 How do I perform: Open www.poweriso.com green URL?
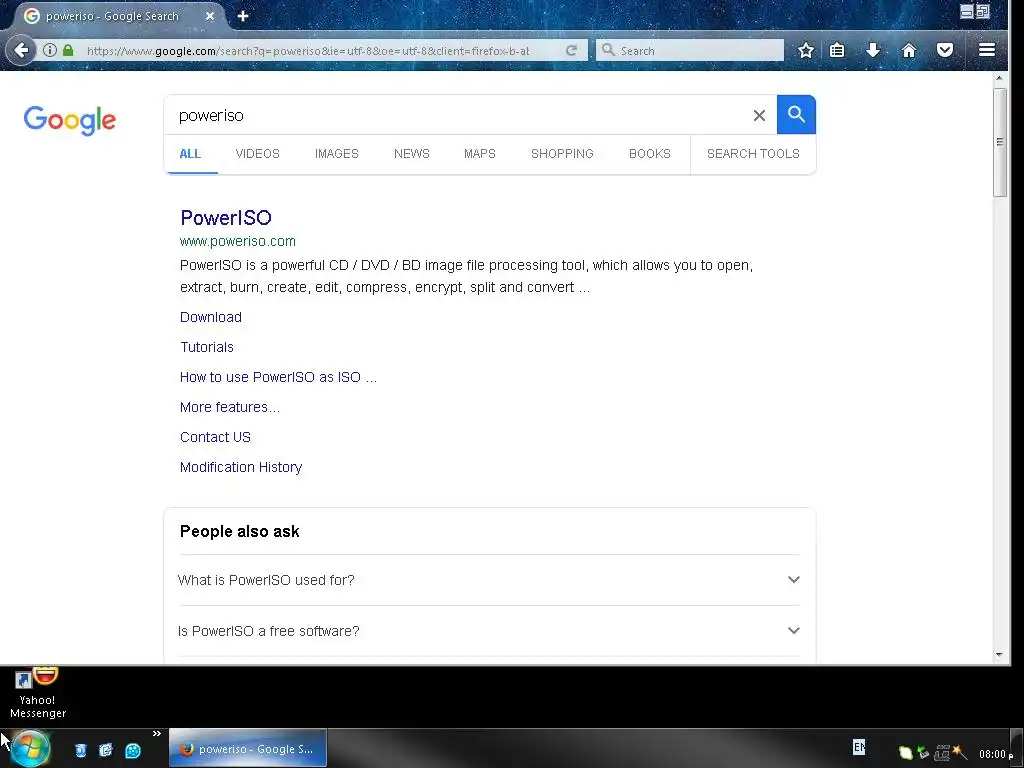click(238, 242)
